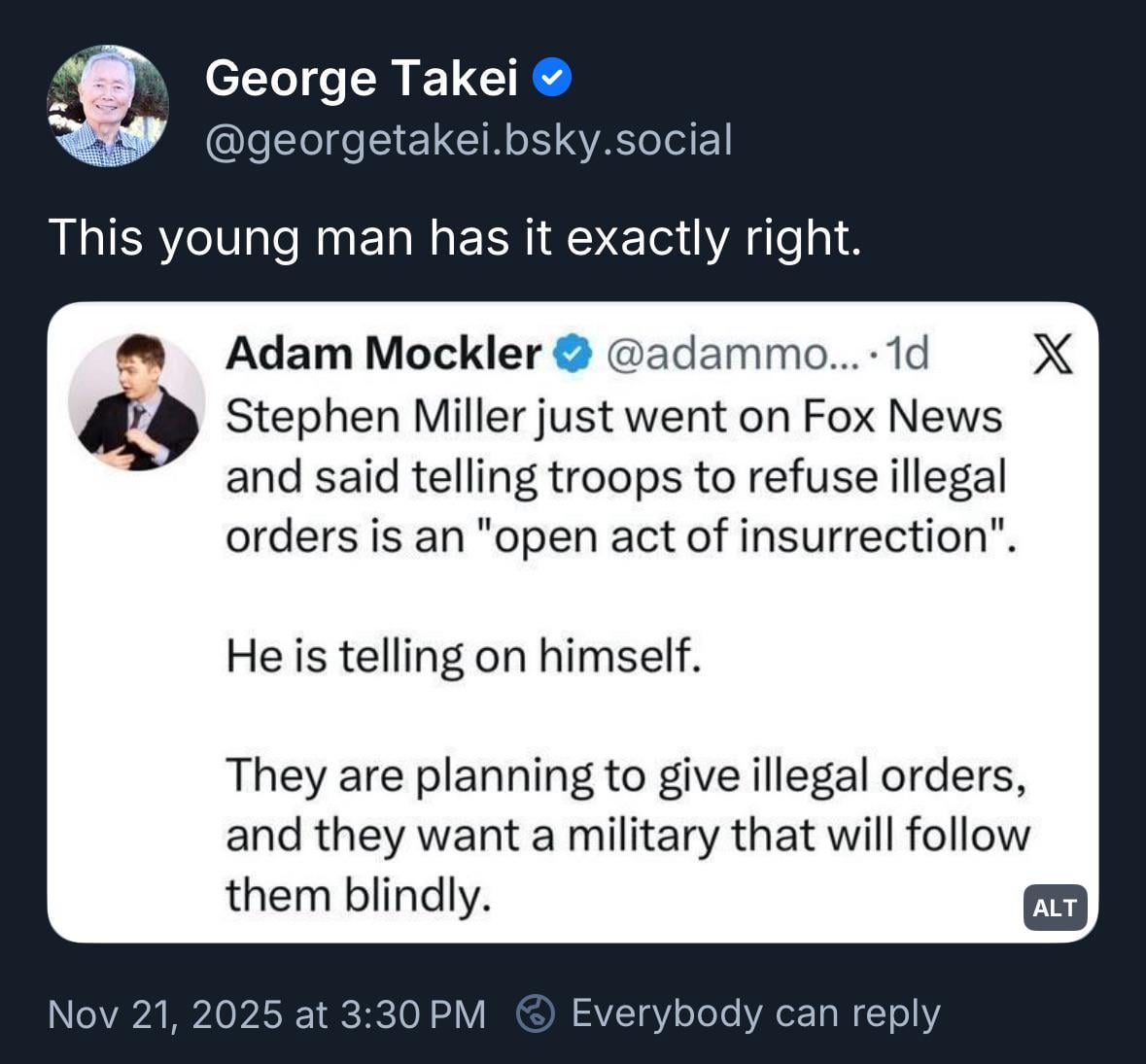Click the X logo in the embedded tweet
This screenshot has height=1064, width=1146.
[1051, 354]
